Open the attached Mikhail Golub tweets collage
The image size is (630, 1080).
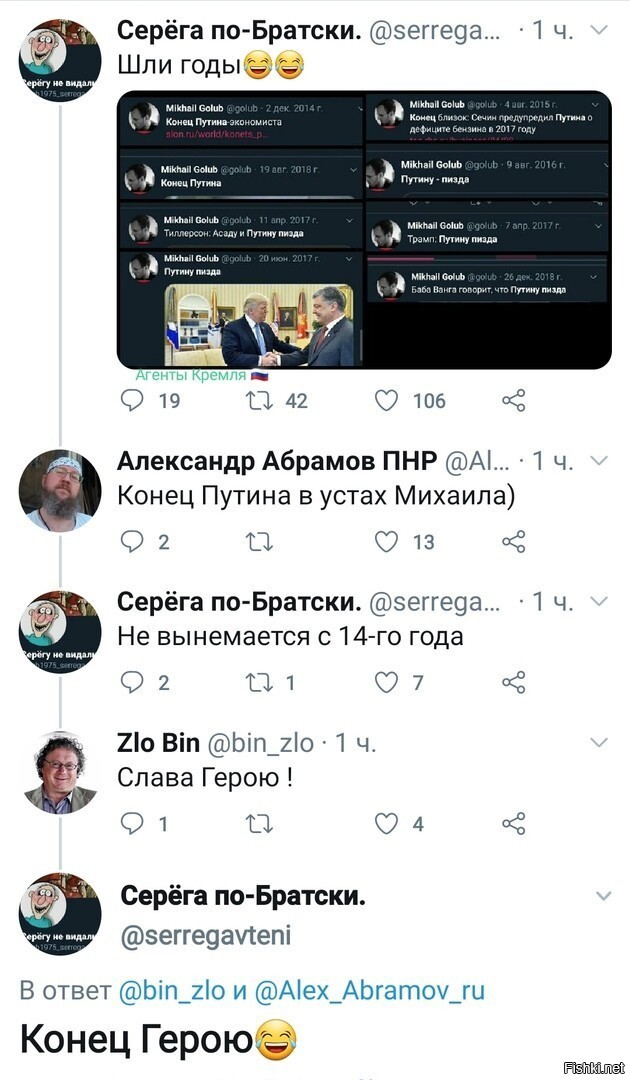click(364, 229)
